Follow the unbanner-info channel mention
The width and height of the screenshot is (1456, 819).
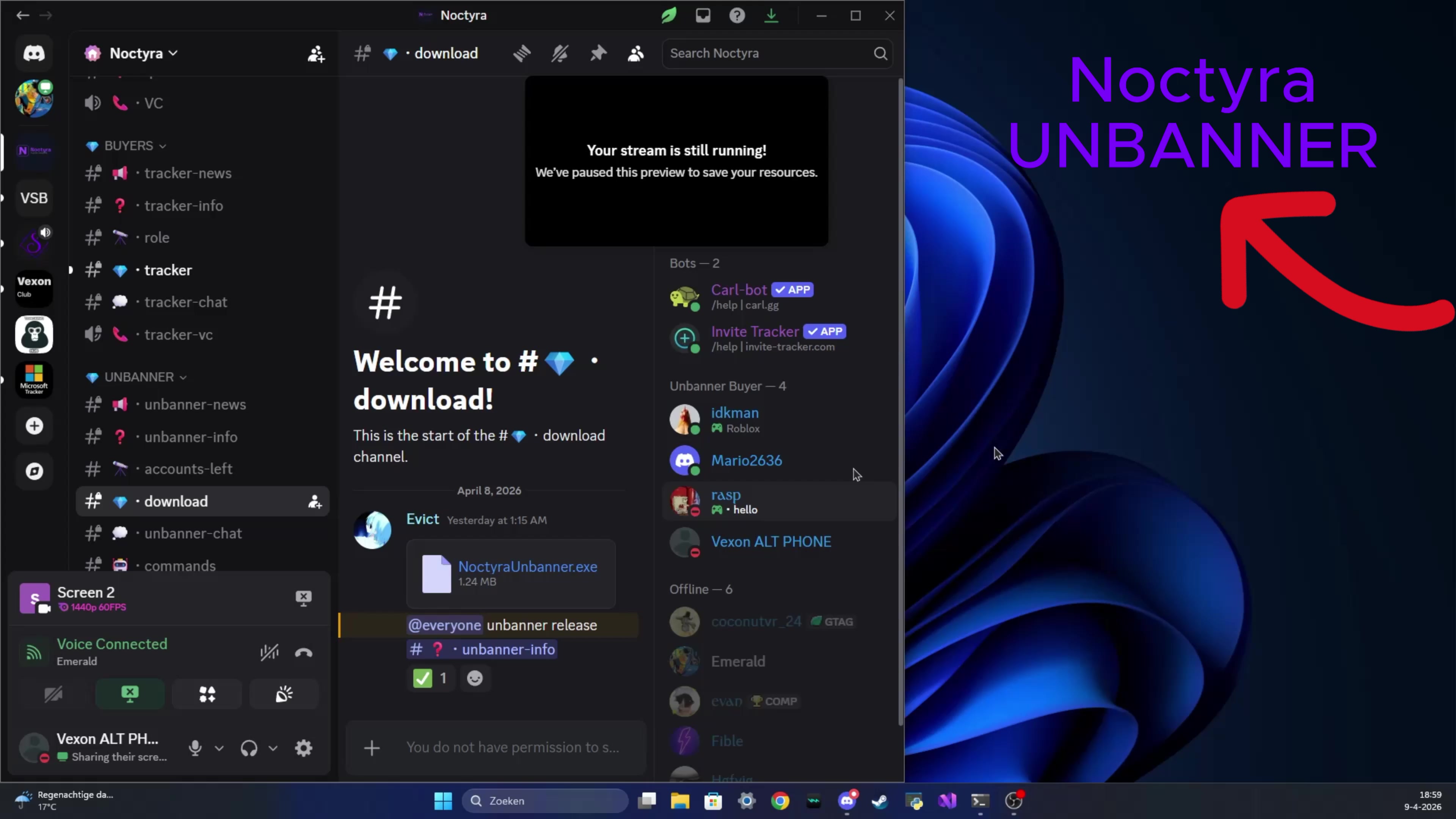click(482, 650)
